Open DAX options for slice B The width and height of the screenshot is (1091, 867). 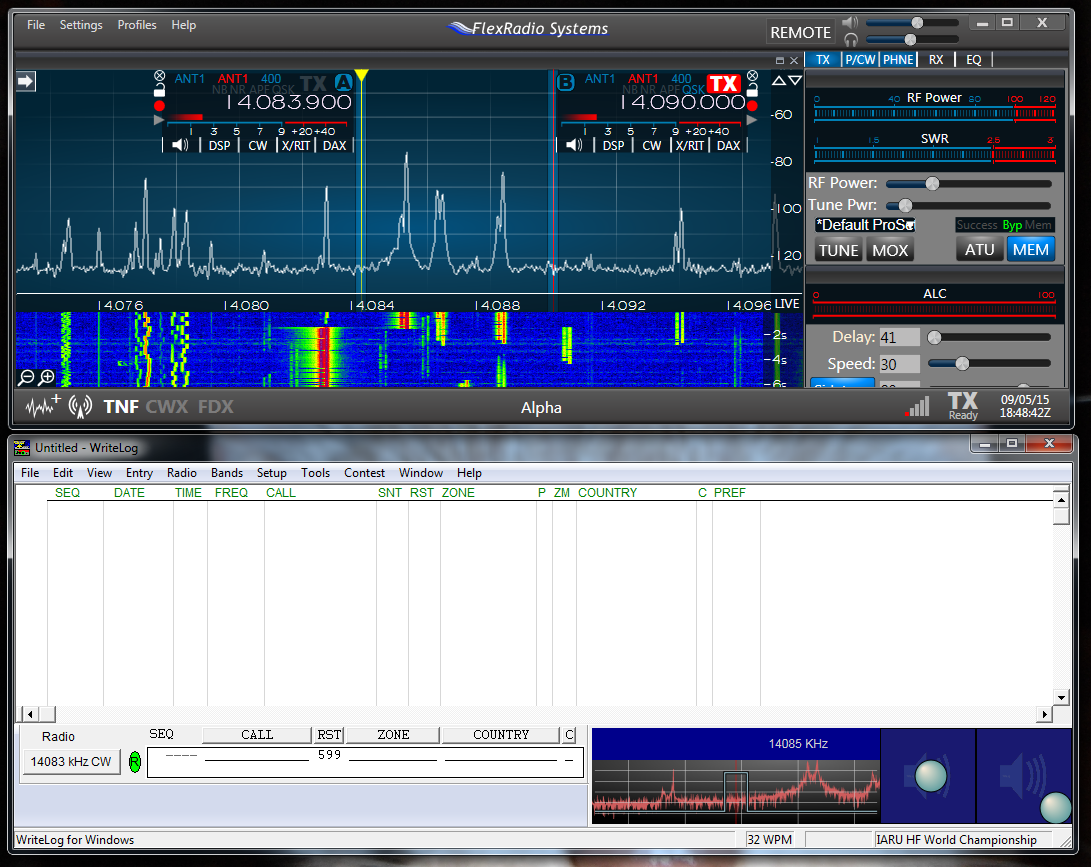point(728,145)
